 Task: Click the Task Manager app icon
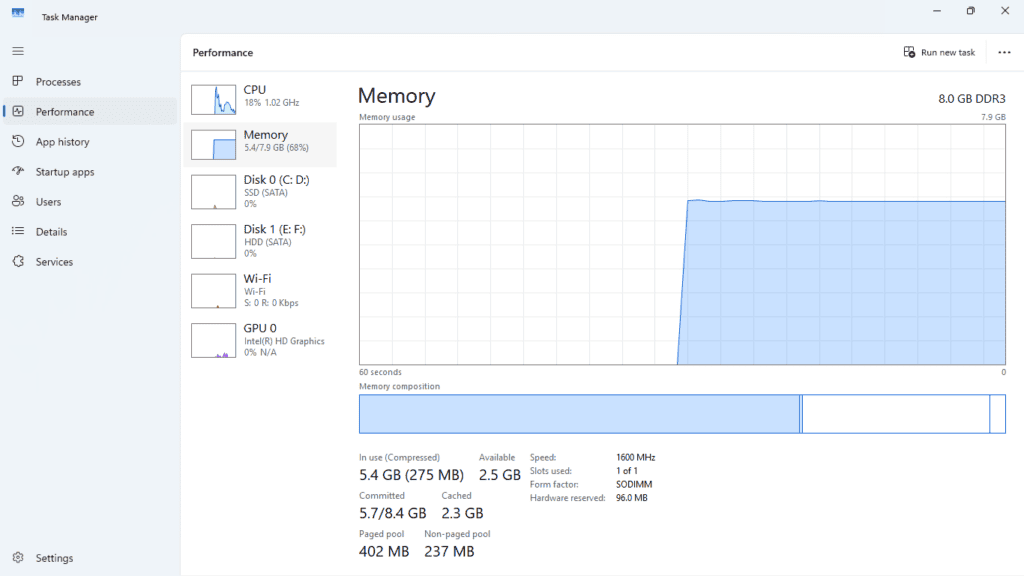tap(18, 13)
